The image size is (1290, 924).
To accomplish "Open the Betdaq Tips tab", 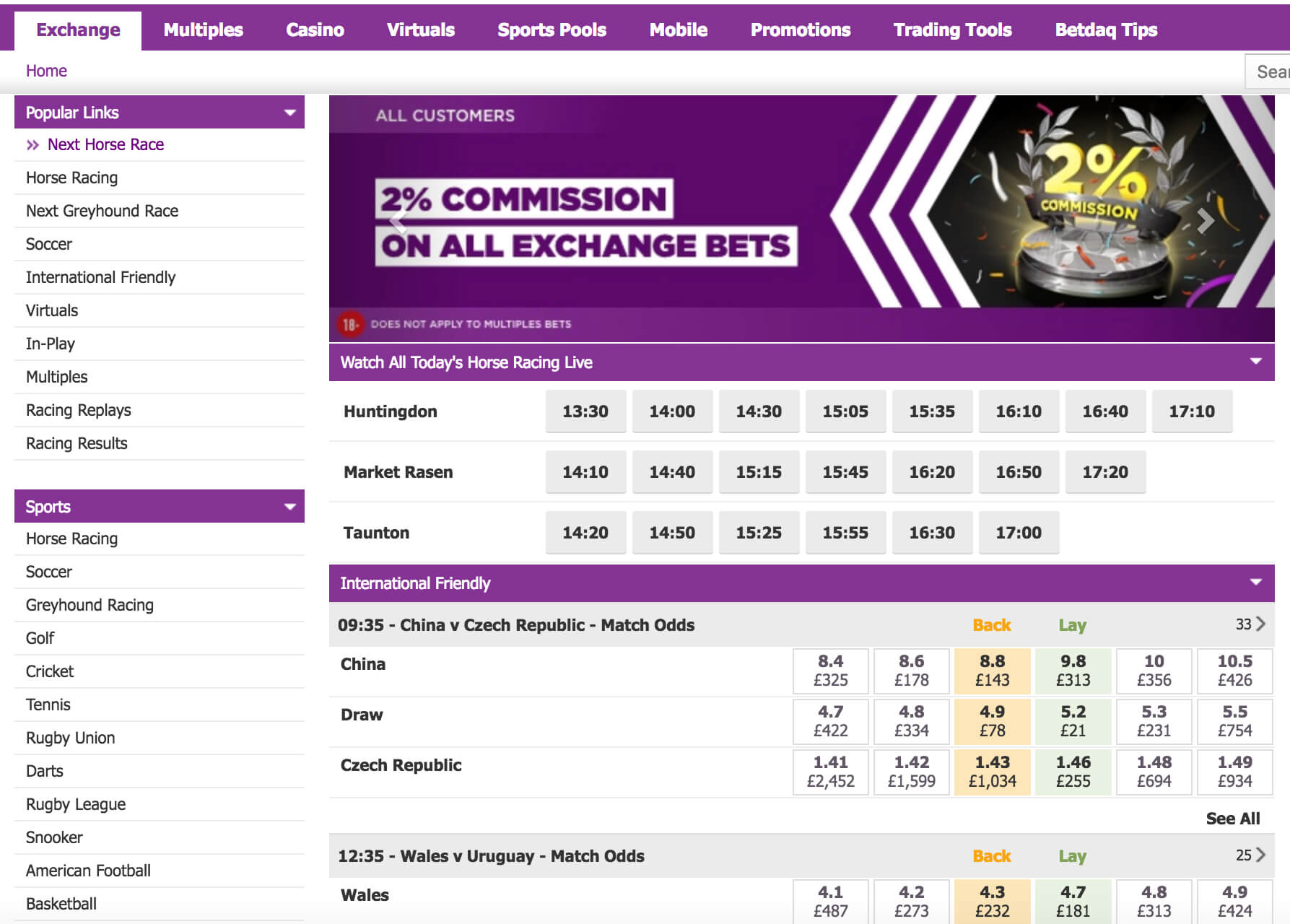I will [x=1106, y=30].
